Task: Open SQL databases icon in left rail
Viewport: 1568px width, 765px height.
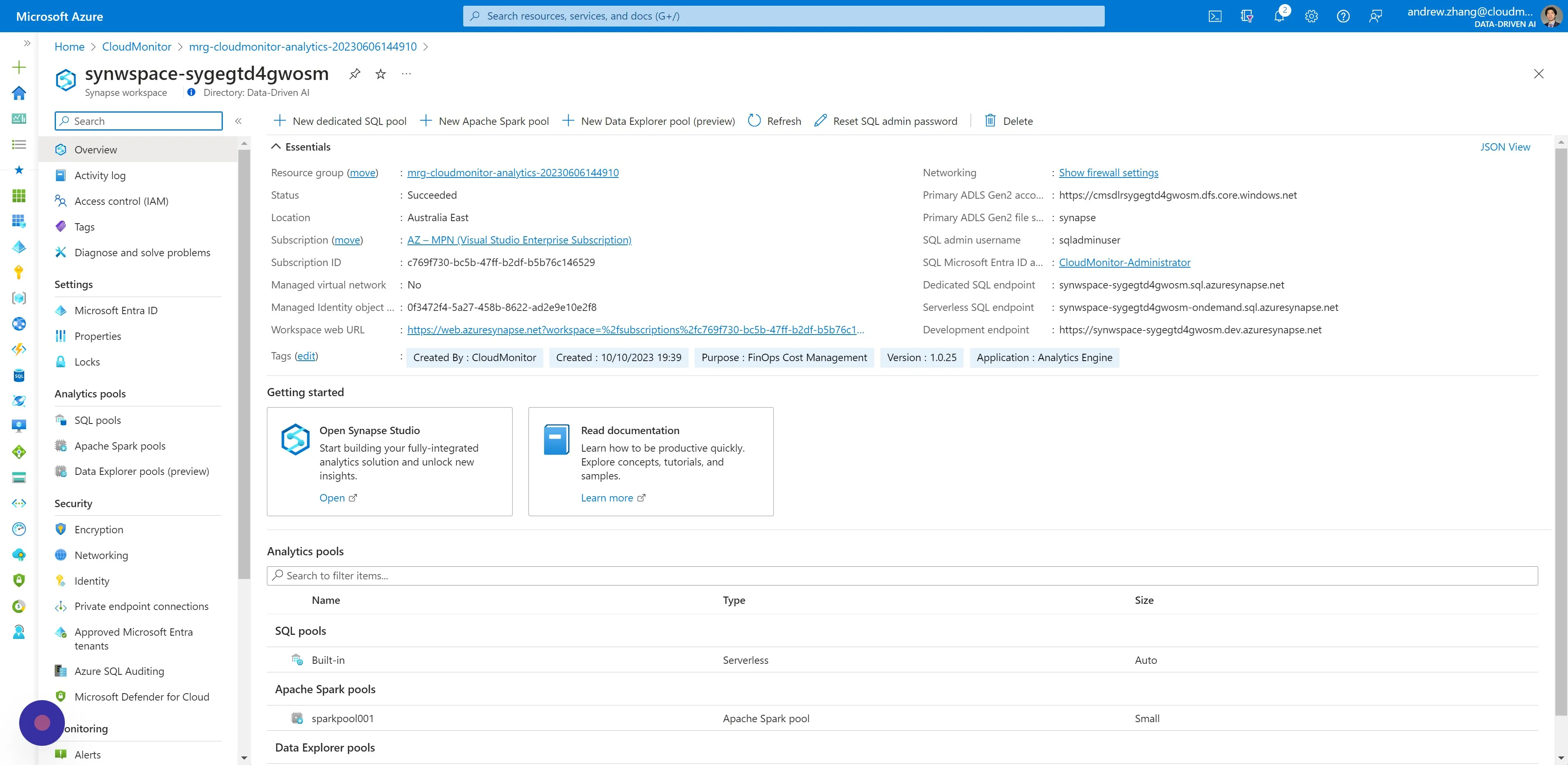Action: pyautogui.click(x=19, y=375)
